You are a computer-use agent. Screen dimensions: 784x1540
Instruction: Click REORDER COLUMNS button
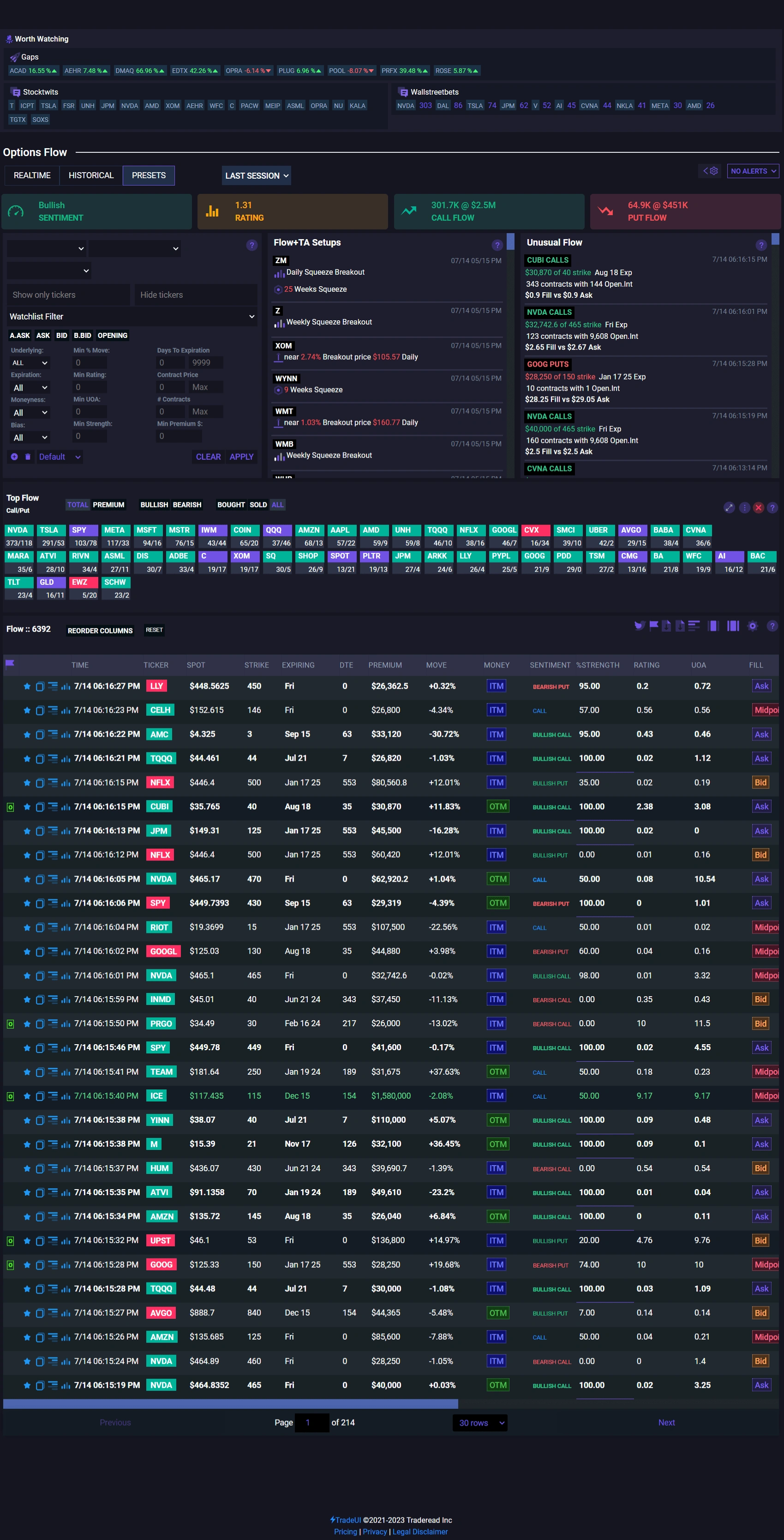click(x=101, y=631)
